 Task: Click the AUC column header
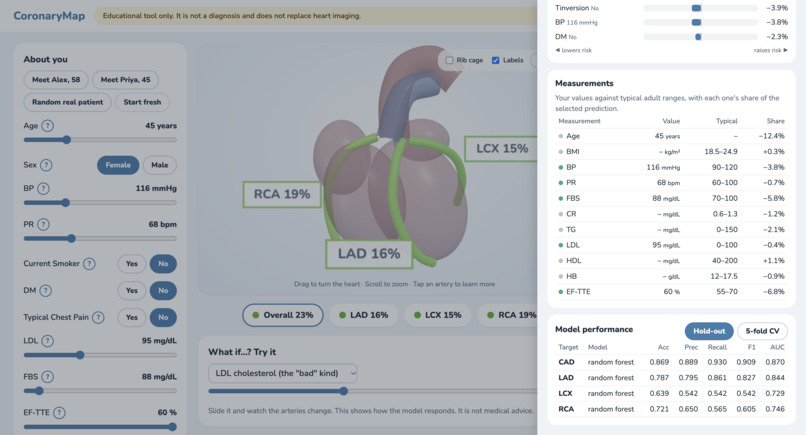[x=777, y=347]
